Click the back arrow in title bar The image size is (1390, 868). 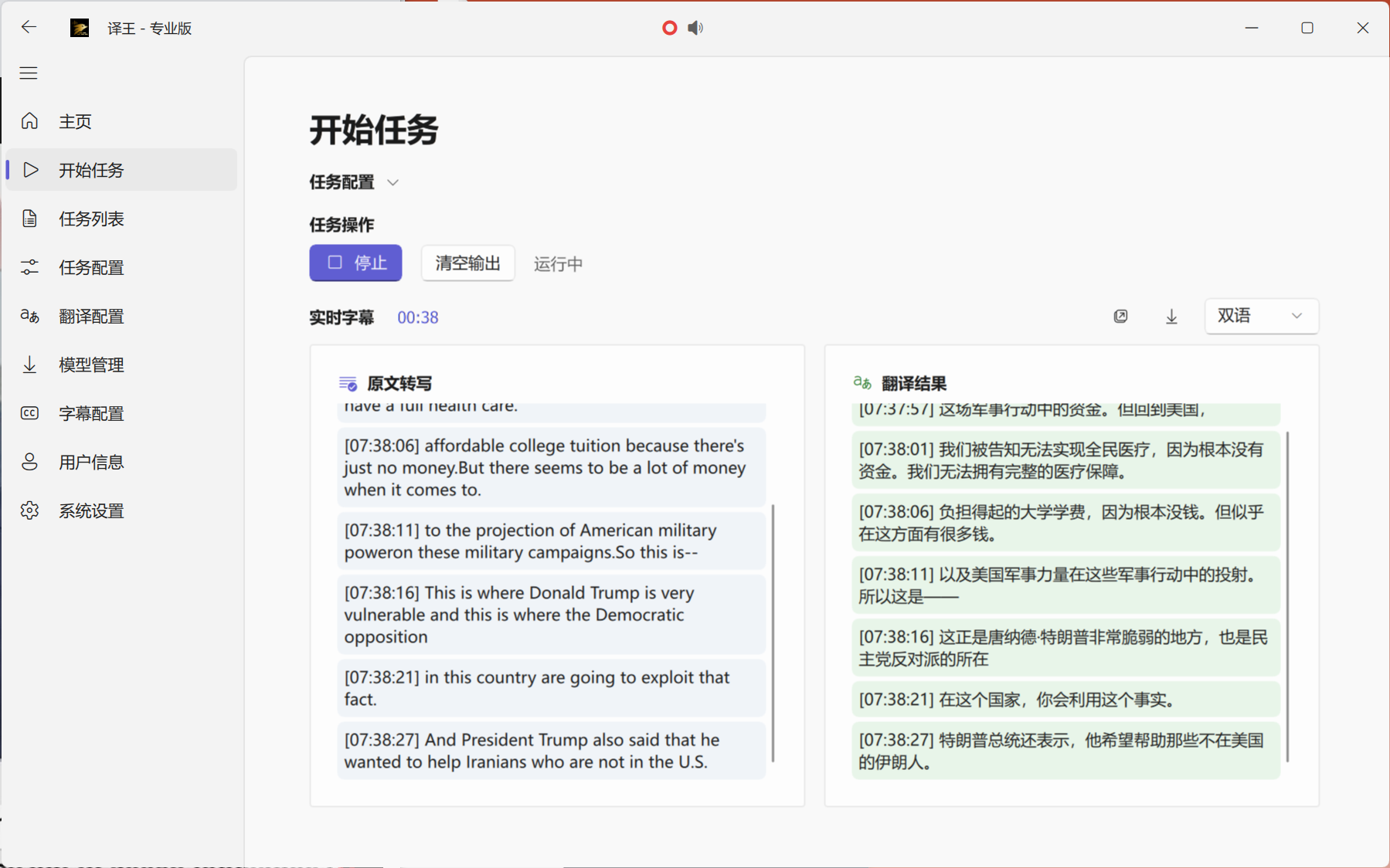(29, 28)
